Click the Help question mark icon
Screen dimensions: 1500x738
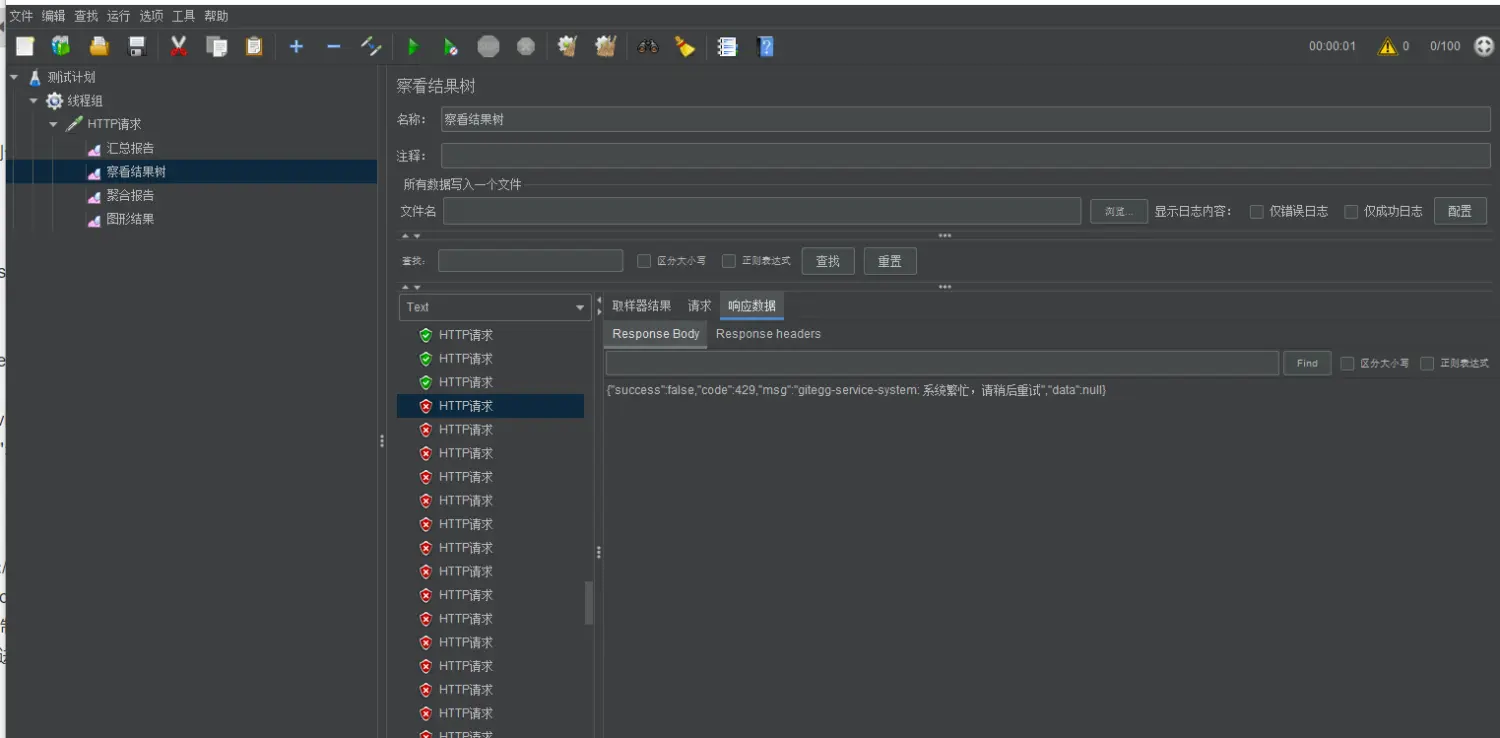pos(765,46)
